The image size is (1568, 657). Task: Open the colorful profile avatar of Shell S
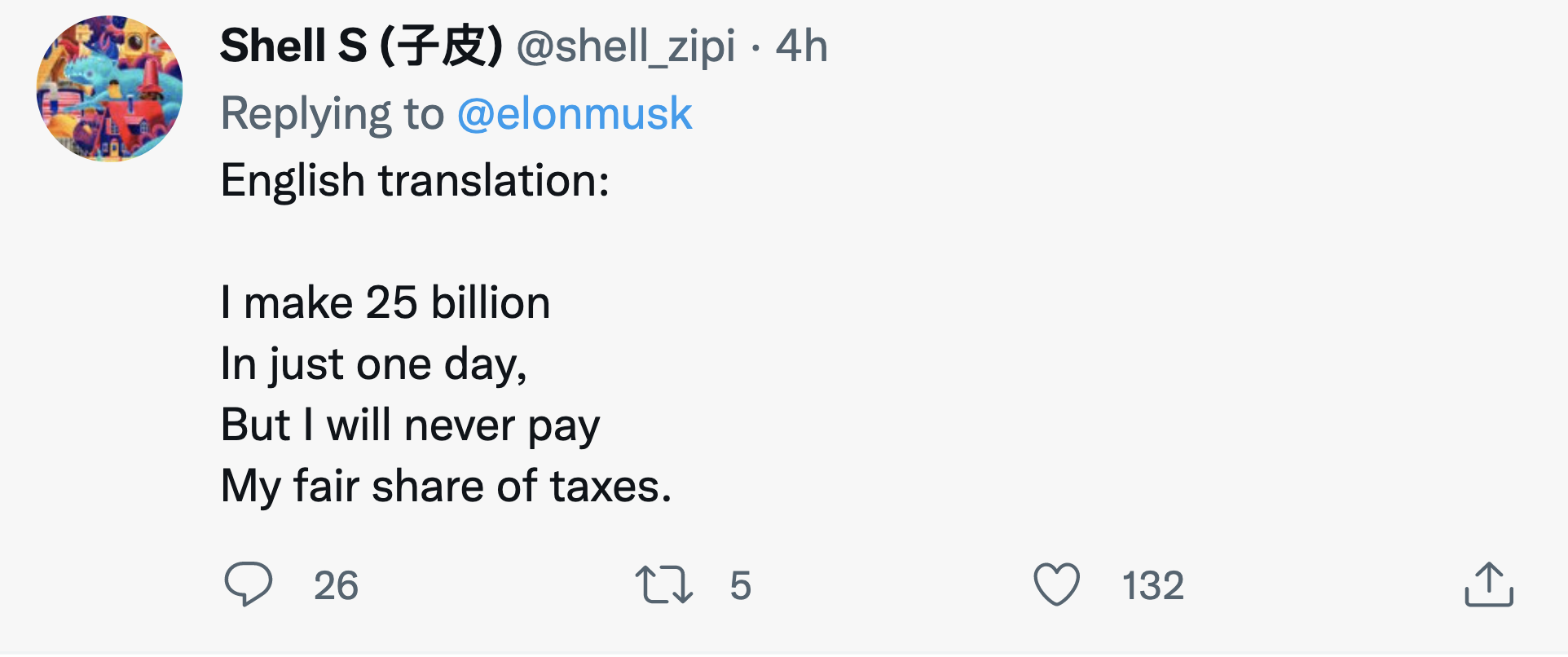click(x=110, y=89)
